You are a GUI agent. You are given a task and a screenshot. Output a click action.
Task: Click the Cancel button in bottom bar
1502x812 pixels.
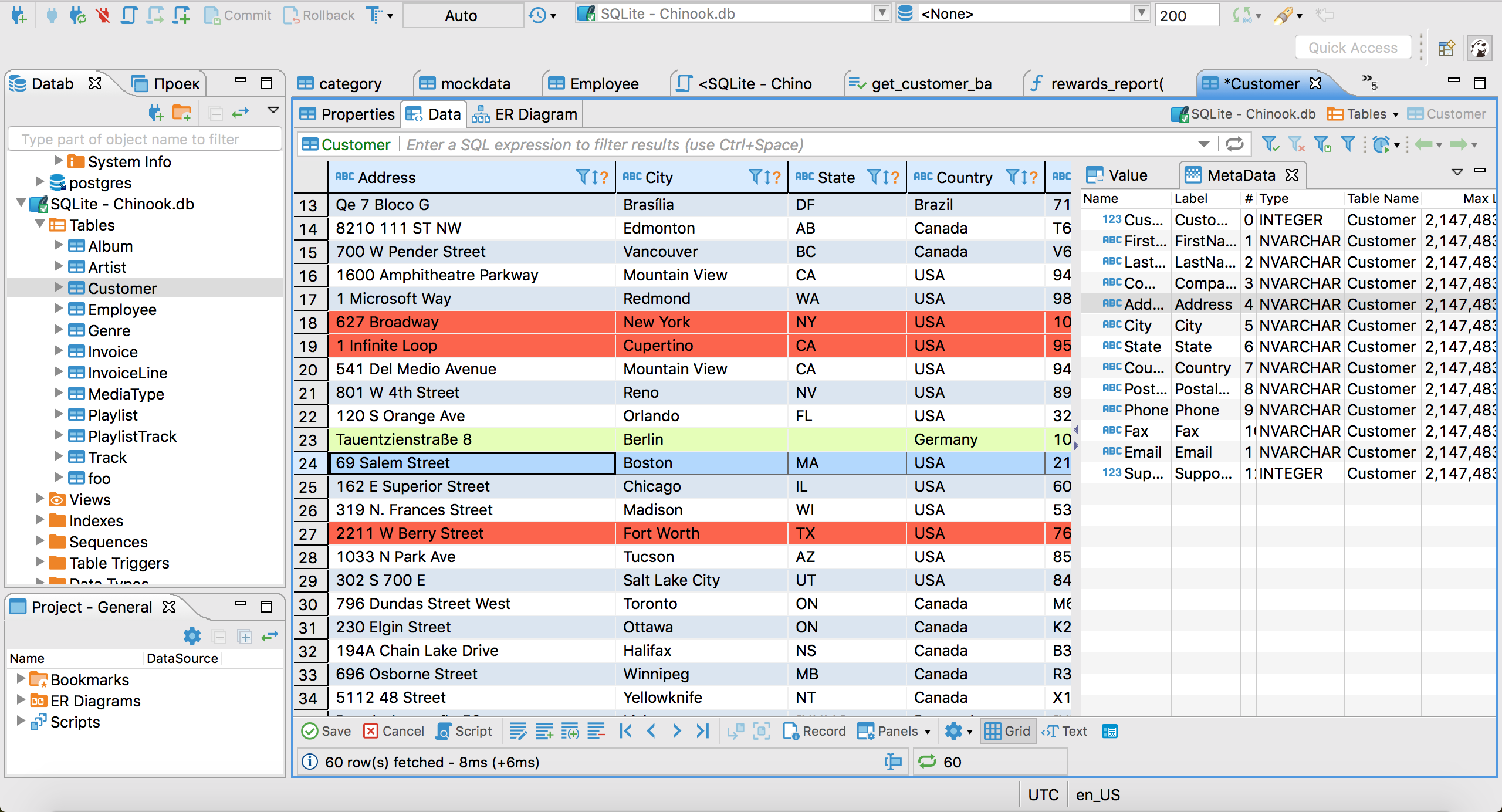pyautogui.click(x=394, y=731)
